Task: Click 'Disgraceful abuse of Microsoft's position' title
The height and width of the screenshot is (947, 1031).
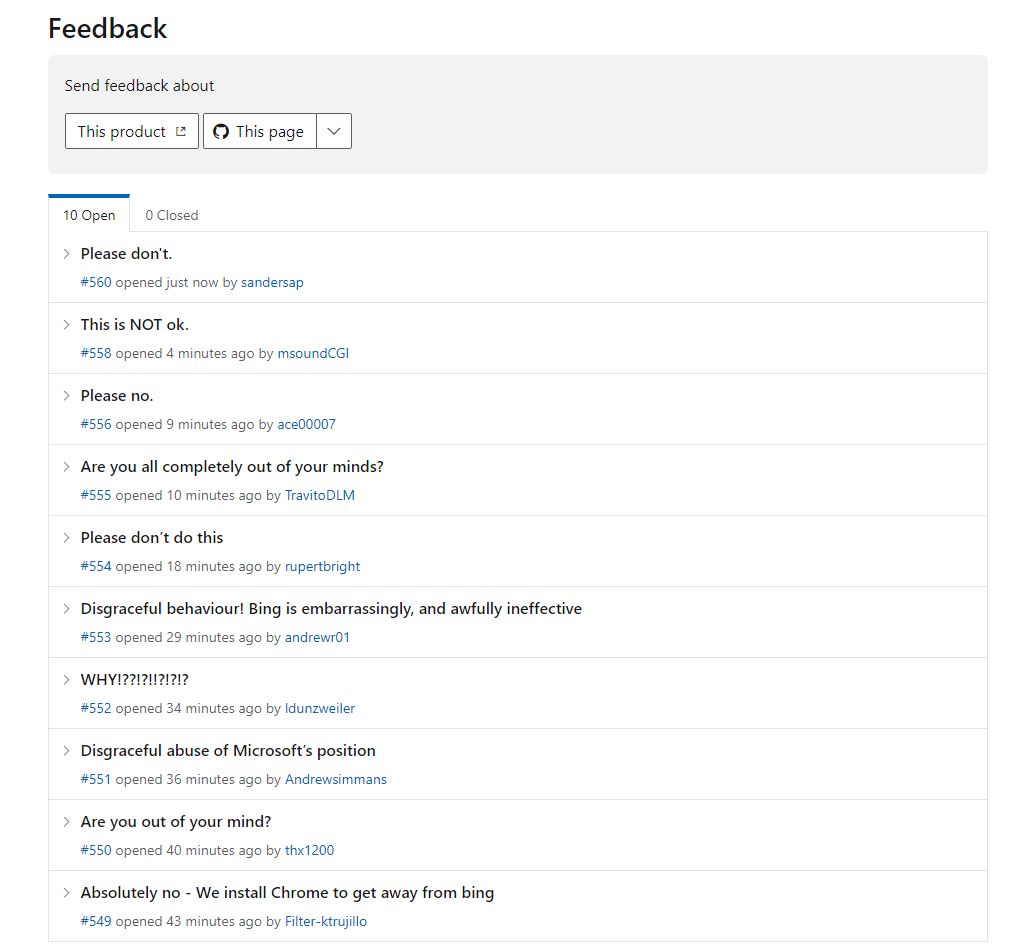Action: click(x=228, y=751)
